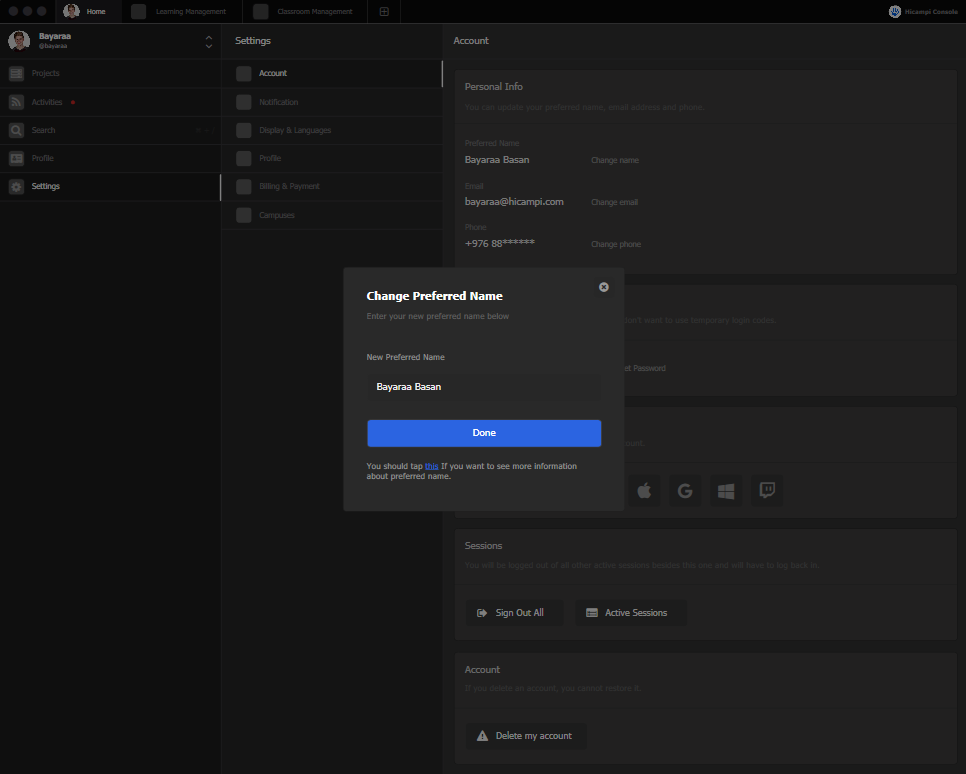Screen dimensions: 966x774
Task: Connect the Microsoft account icon
Action: [726, 490]
